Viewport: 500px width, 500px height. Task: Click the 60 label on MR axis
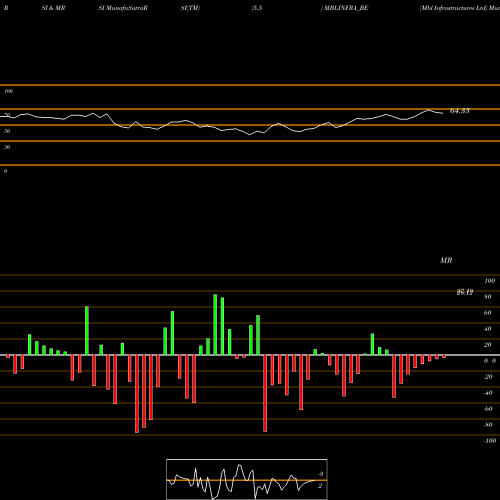click(488, 313)
